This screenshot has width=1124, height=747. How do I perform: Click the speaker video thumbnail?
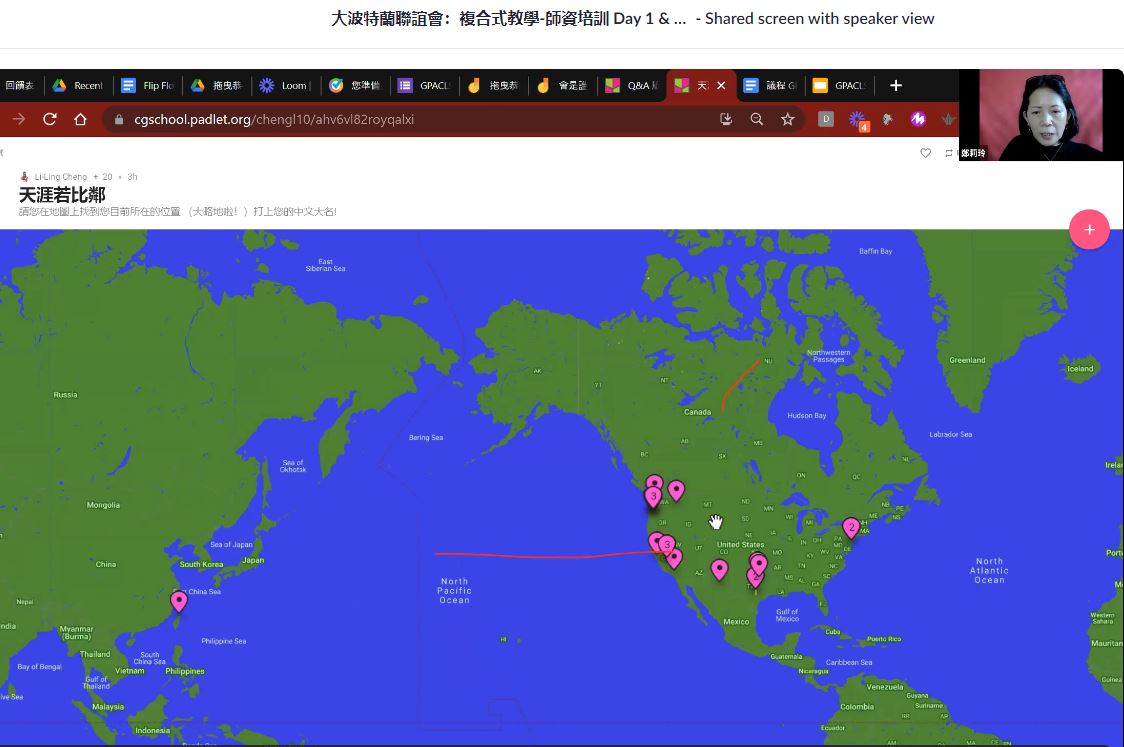pos(1040,115)
